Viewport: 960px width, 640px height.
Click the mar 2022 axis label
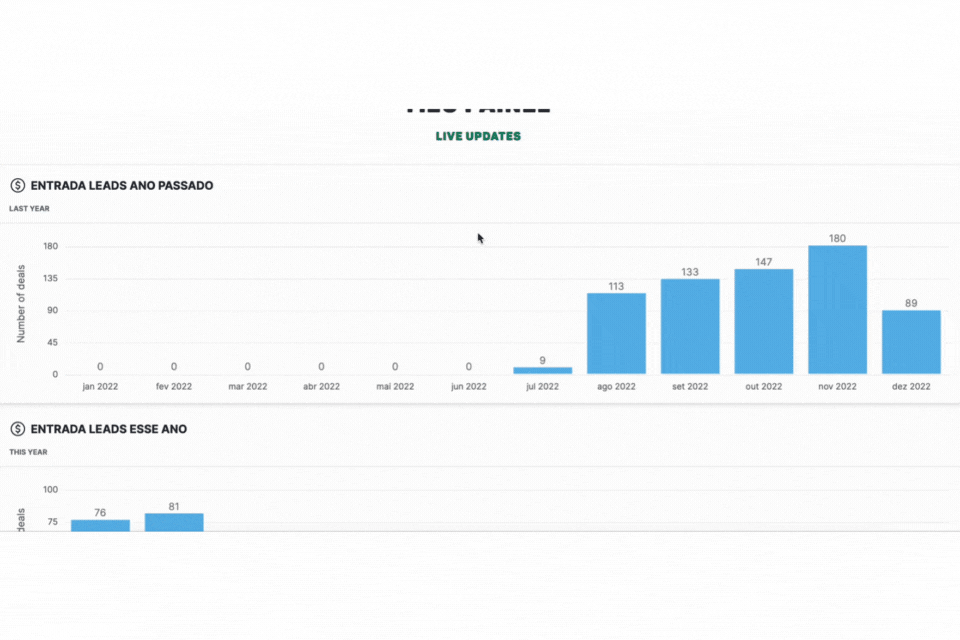click(x=247, y=386)
